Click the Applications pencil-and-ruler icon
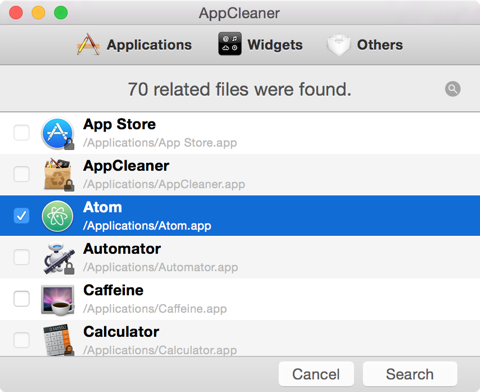Image resolution: width=480 pixels, height=392 pixels. 88,44
